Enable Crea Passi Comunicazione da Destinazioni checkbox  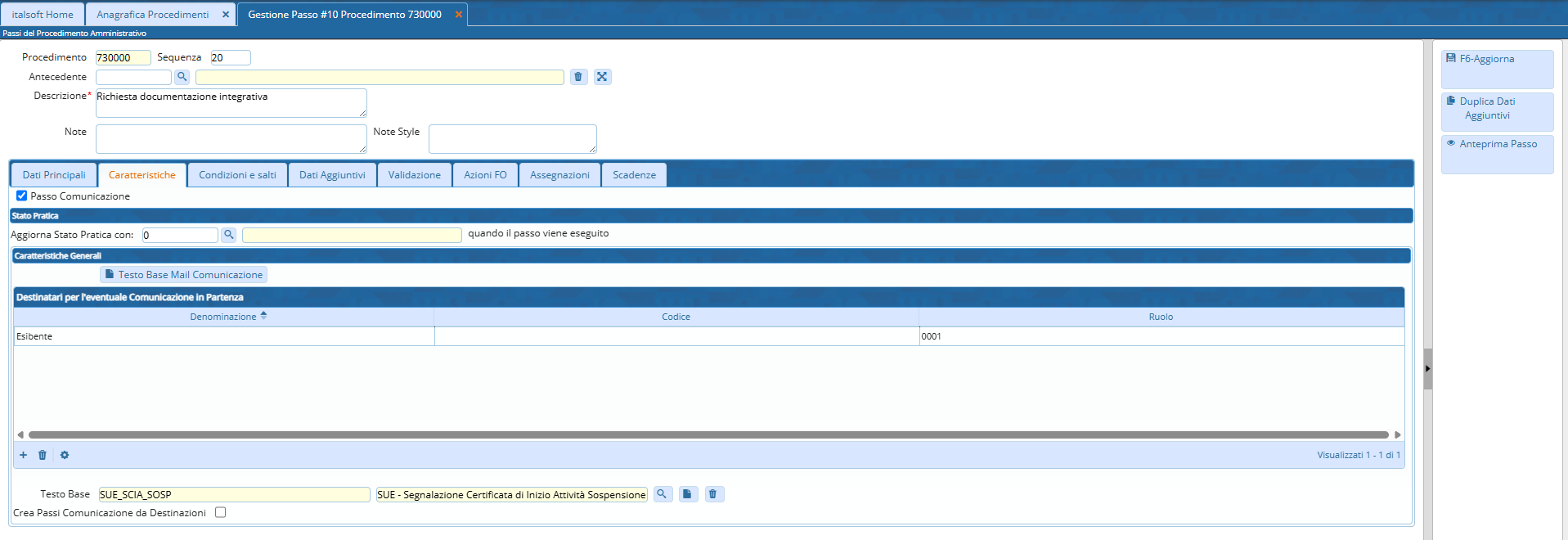(220, 512)
